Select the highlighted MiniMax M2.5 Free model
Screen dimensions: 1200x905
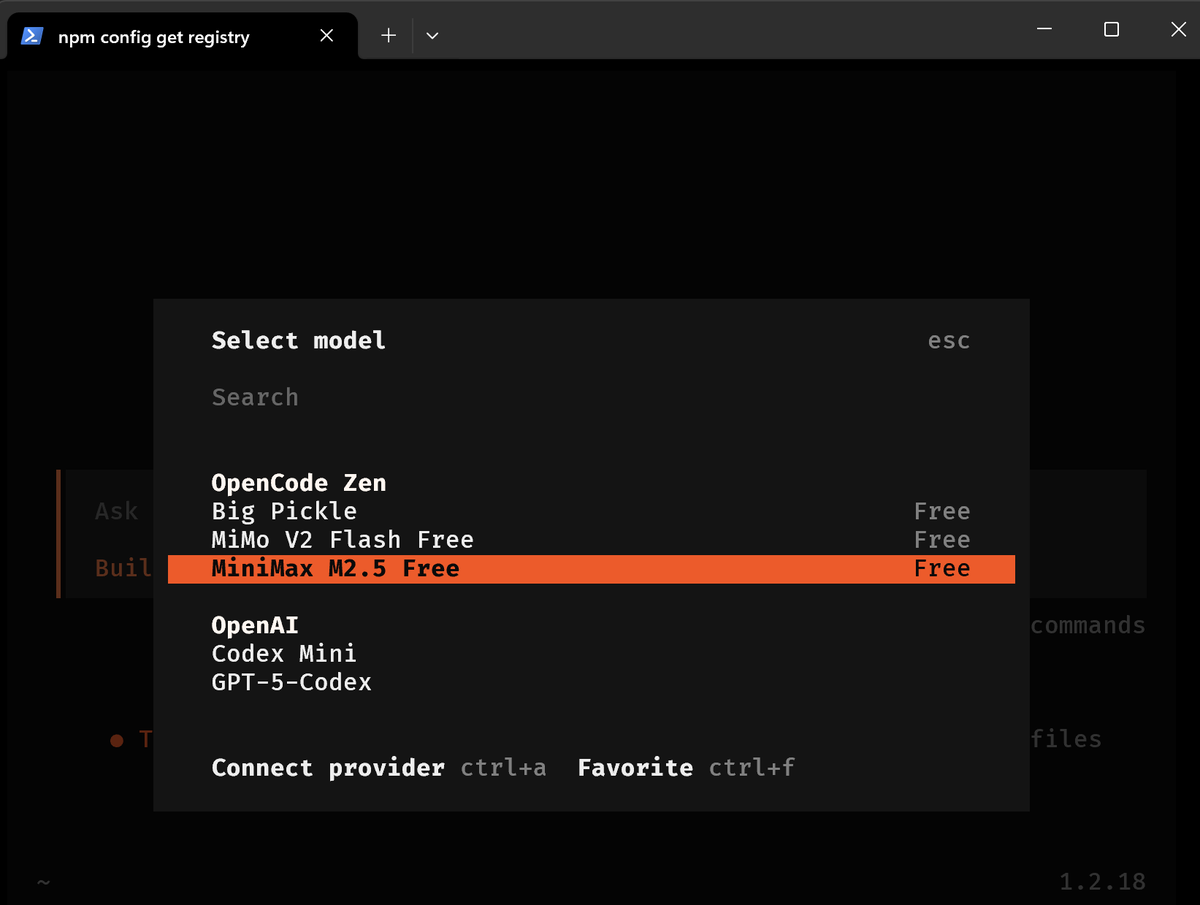point(591,569)
